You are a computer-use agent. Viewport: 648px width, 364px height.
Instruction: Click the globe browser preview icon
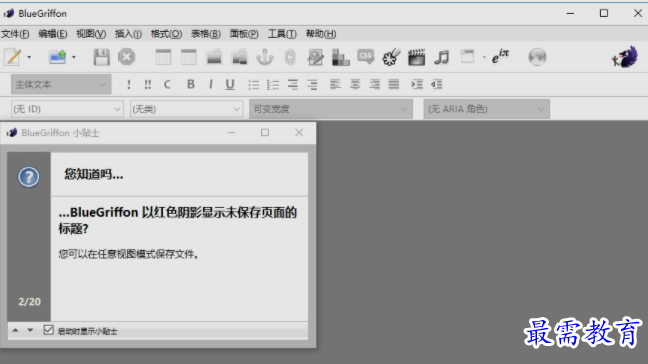pyautogui.click(x=537, y=57)
